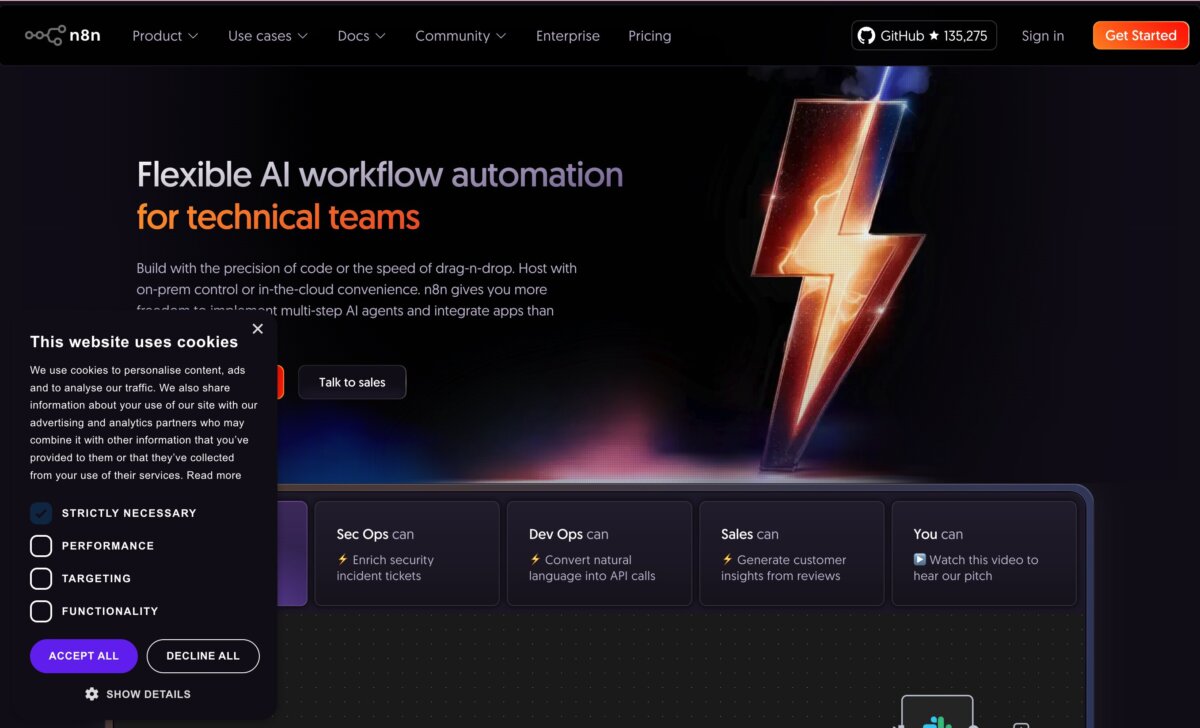The image size is (1200, 728).
Task: Check the Targeting cookies checkbox
Action: (x=41, y=579)
